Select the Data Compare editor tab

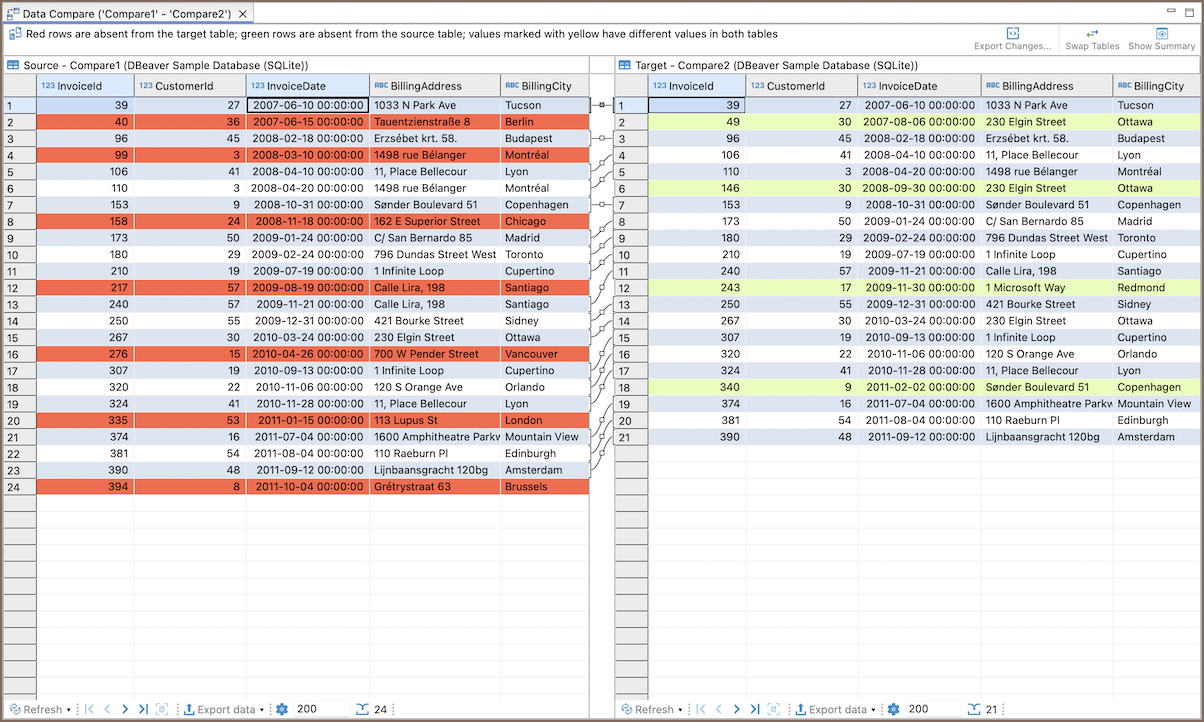point(126,14)
